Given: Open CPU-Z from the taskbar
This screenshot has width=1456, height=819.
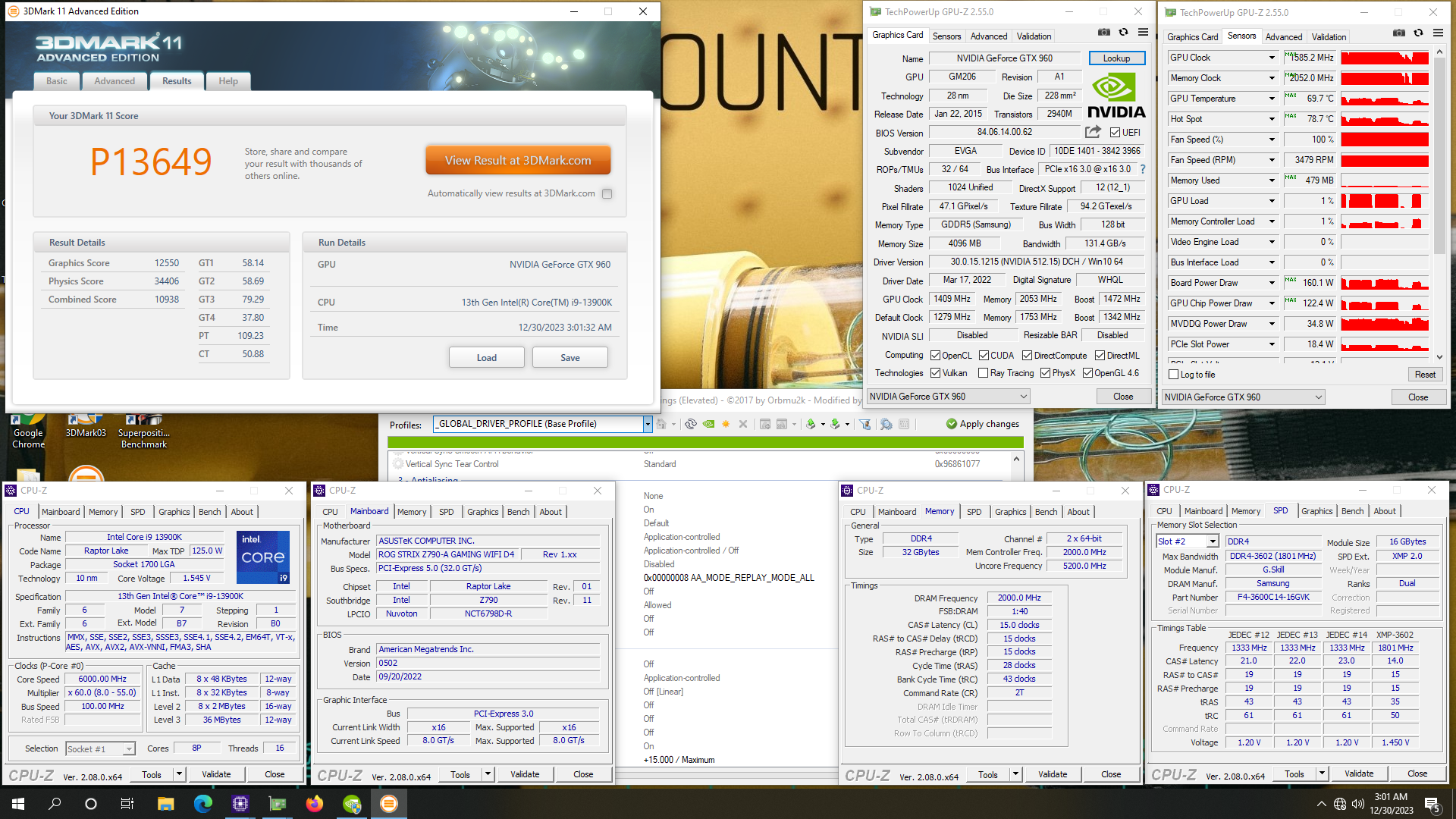Looking at the screenshot, I should 240,804.
